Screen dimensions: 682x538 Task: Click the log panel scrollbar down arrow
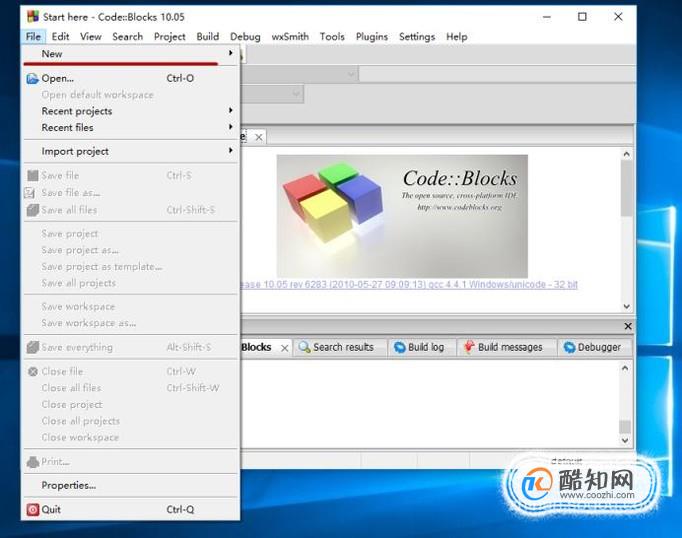[625, 440]
